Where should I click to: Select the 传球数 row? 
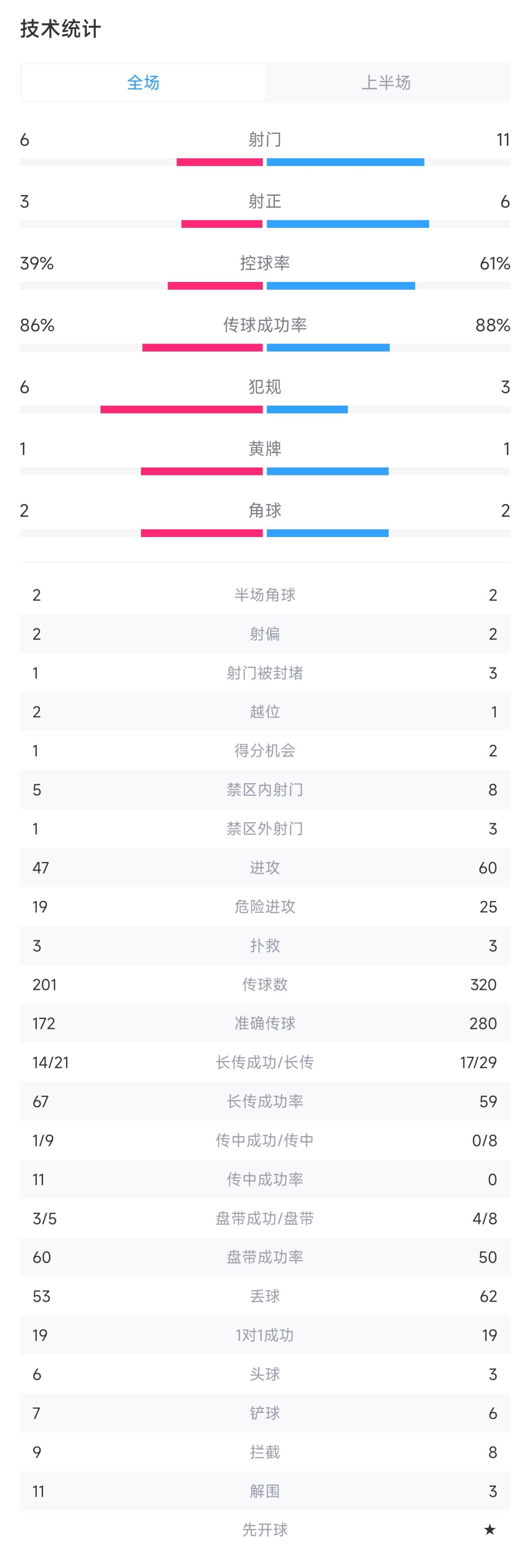(265, 984)
